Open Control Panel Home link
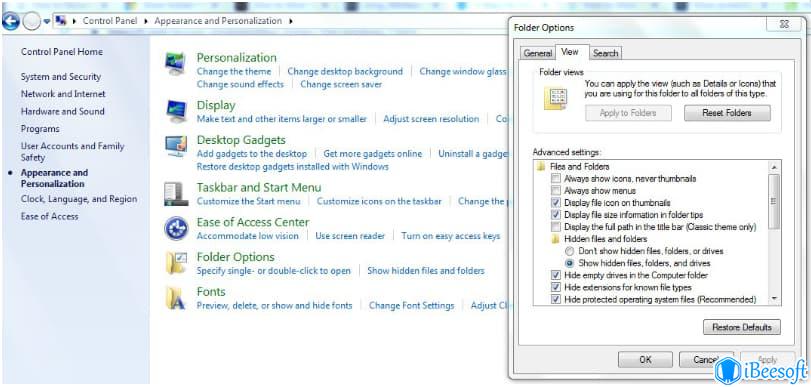 point(62,52)
